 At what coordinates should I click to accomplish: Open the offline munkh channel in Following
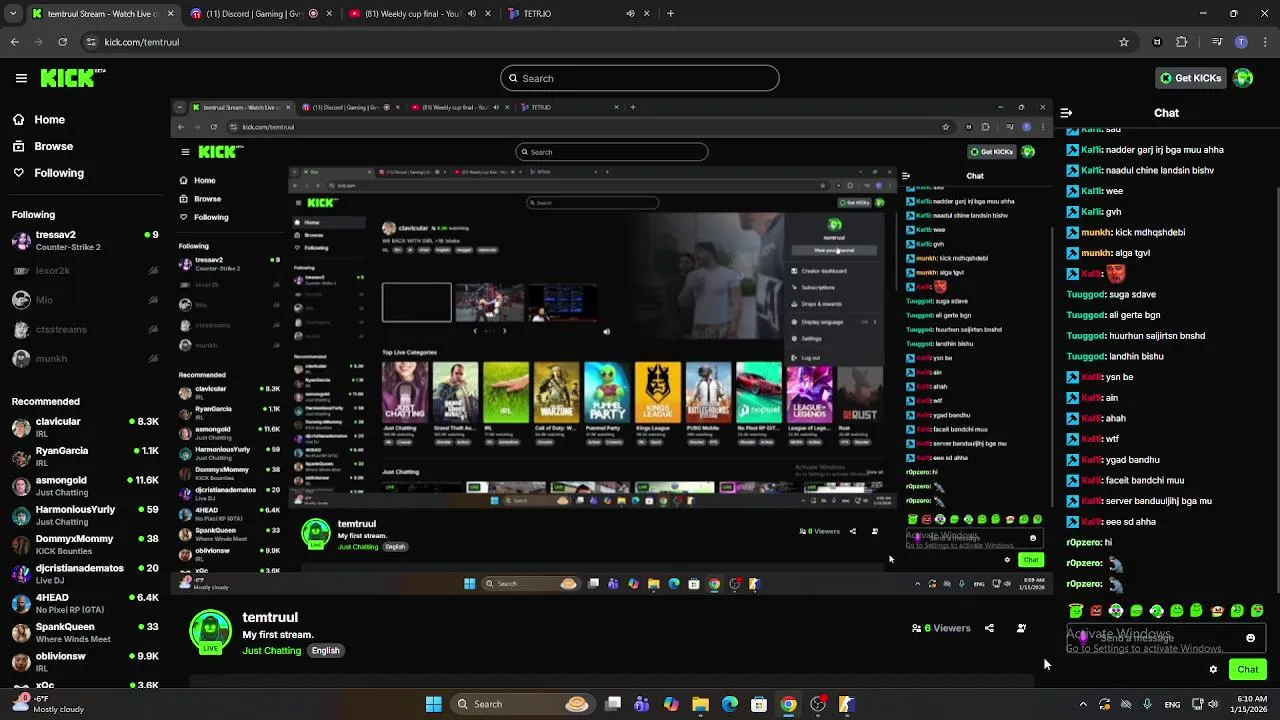pos(85,358)
